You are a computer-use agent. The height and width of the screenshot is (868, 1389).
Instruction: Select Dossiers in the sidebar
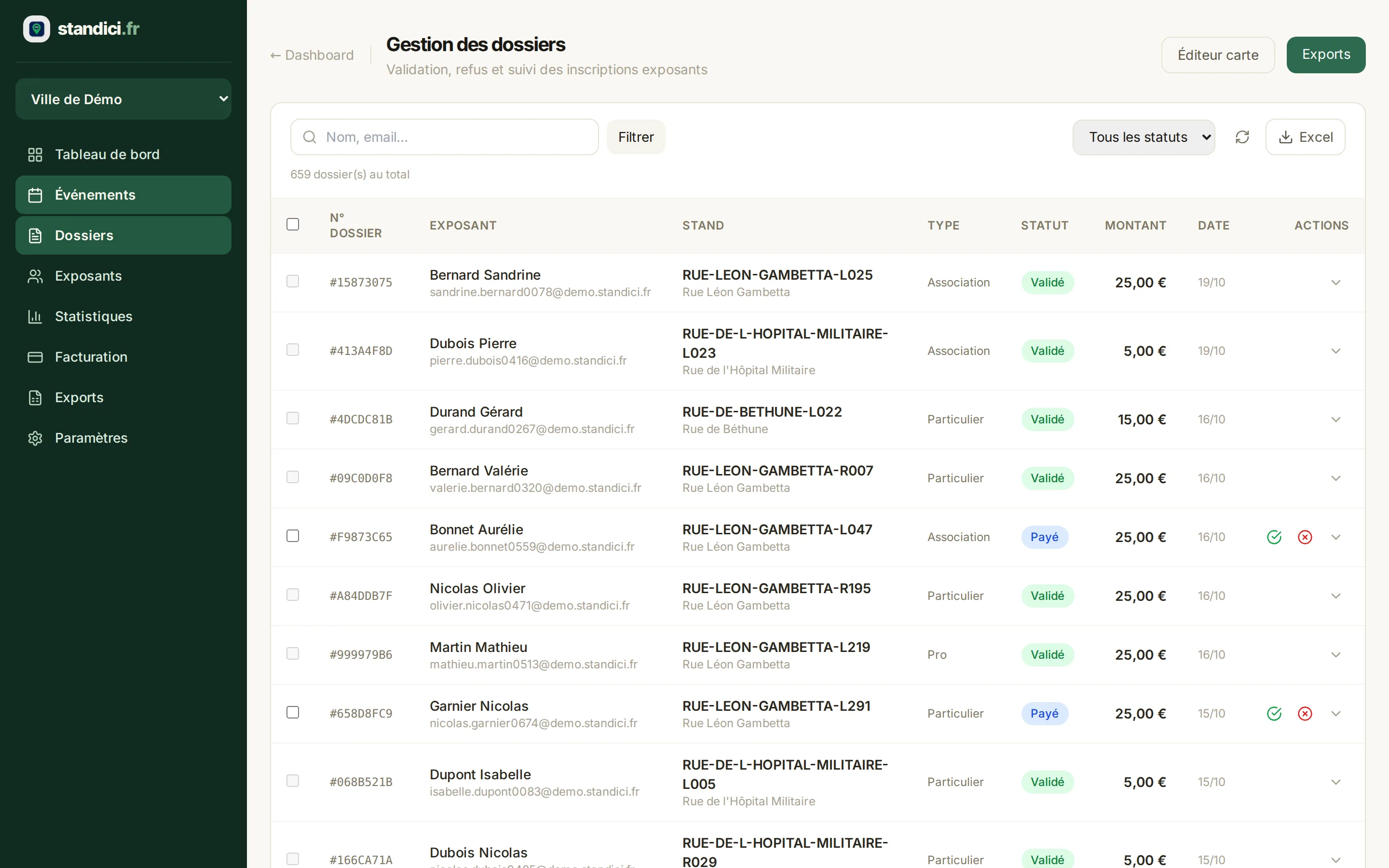coord(123,235)
